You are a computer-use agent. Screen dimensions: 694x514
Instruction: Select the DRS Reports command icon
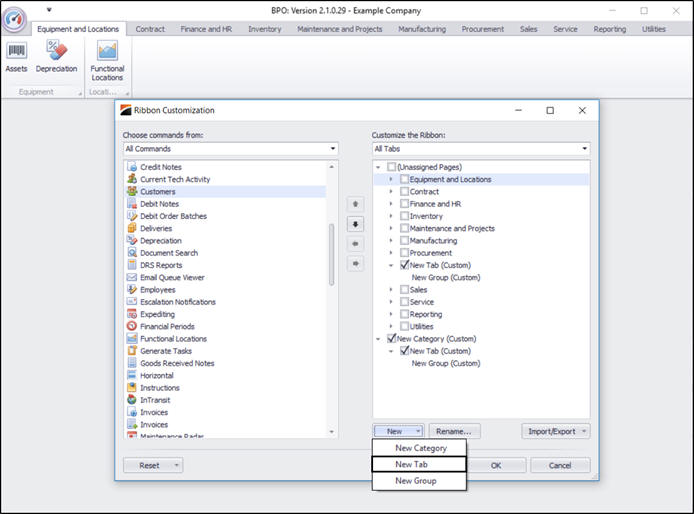(x=132, y=265)
